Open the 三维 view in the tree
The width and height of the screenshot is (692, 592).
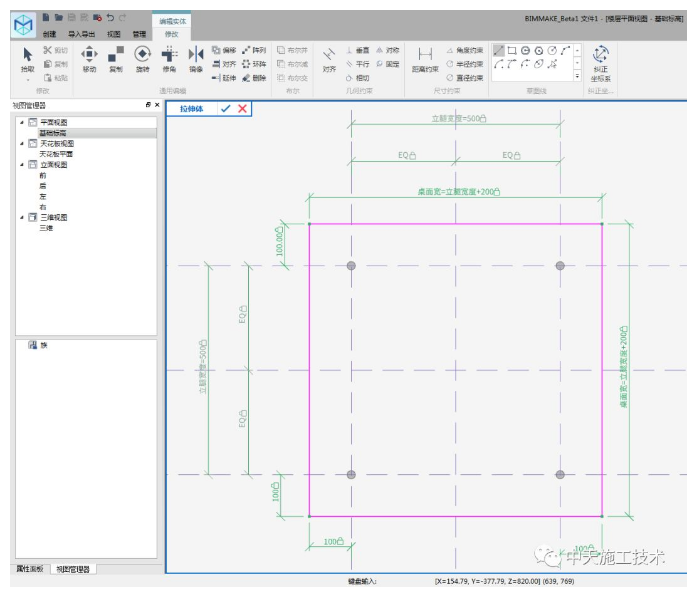pyautogui.click(x=46, y=228)
